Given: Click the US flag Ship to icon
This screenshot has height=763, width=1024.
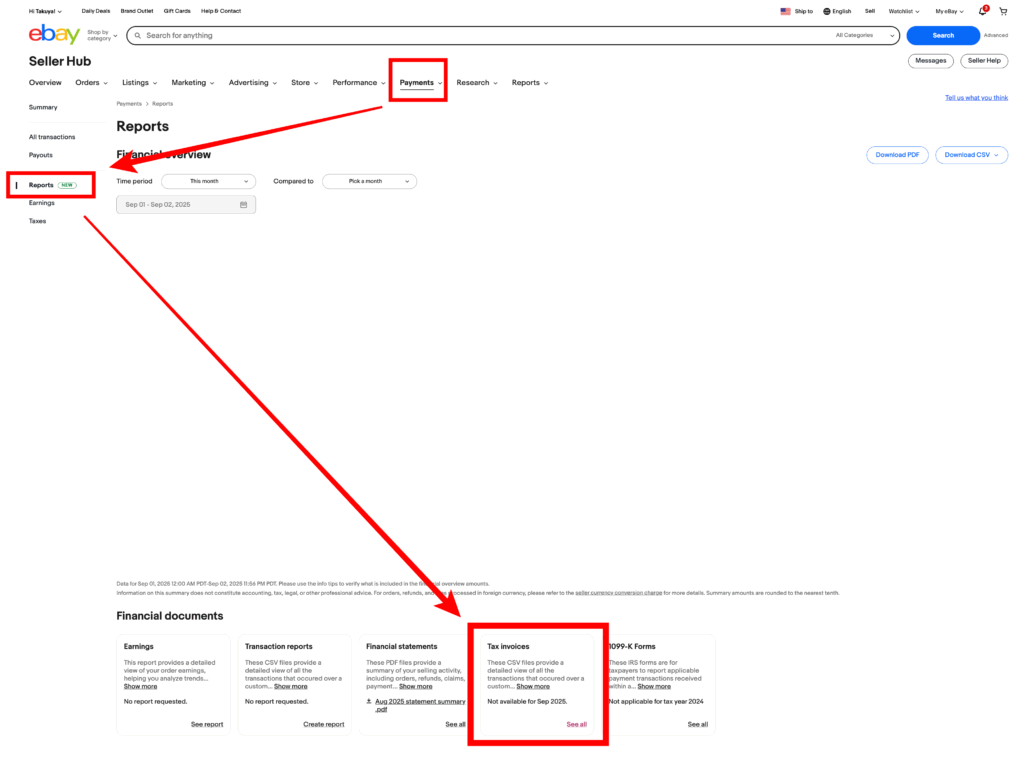Looking at the screenshot, I should pyautogui.click(x=785, y=11).
